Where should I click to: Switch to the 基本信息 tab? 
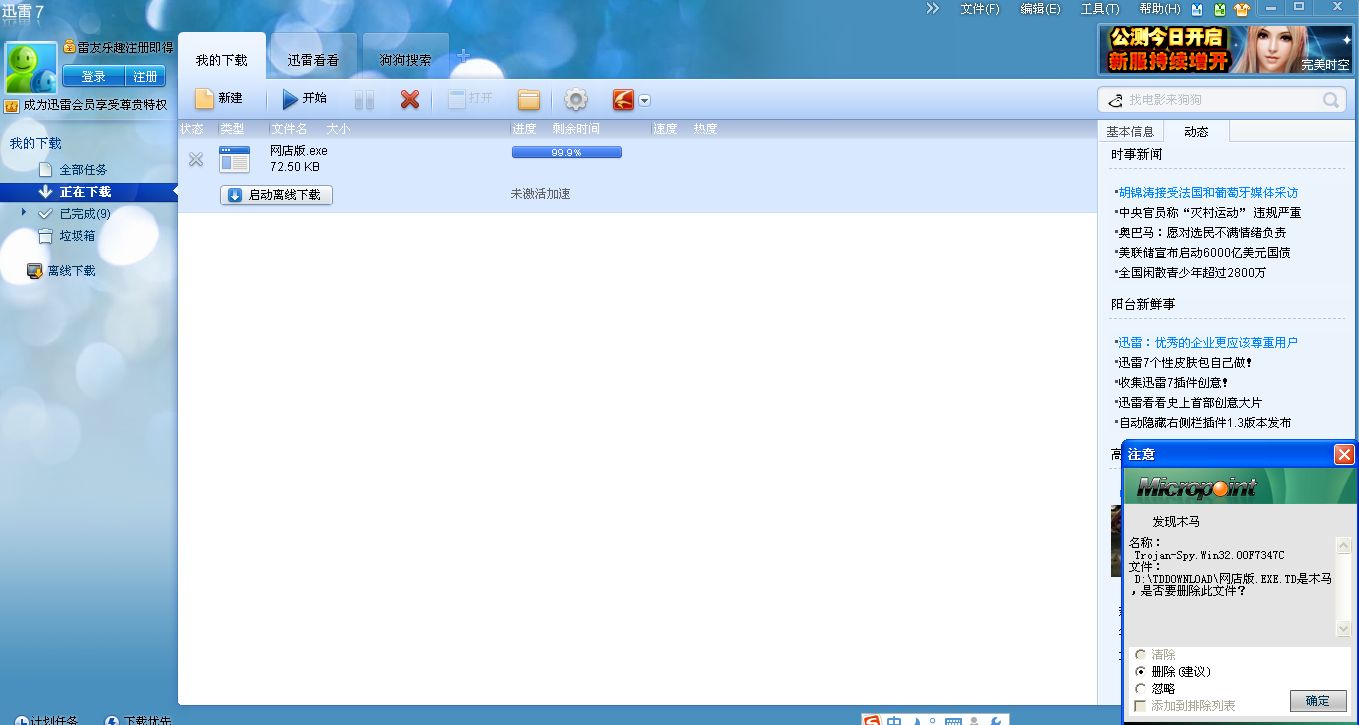[1130, 131]
